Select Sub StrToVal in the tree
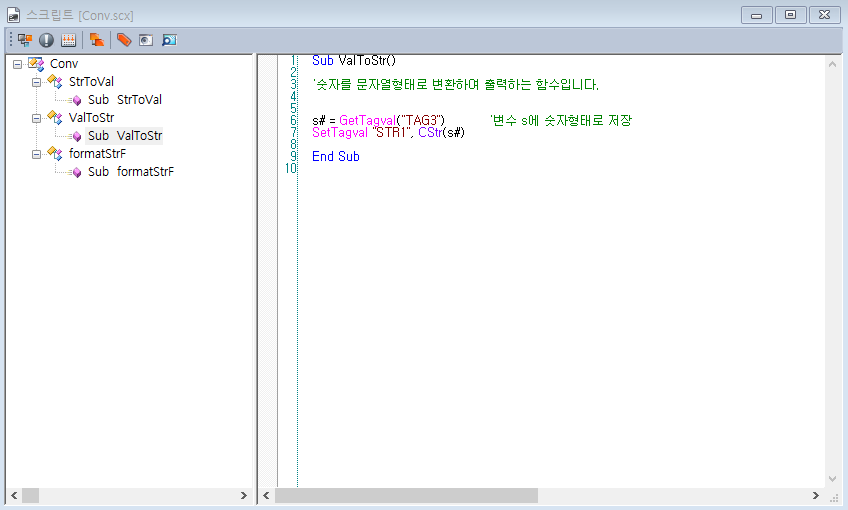 click(x=125, y=100)
